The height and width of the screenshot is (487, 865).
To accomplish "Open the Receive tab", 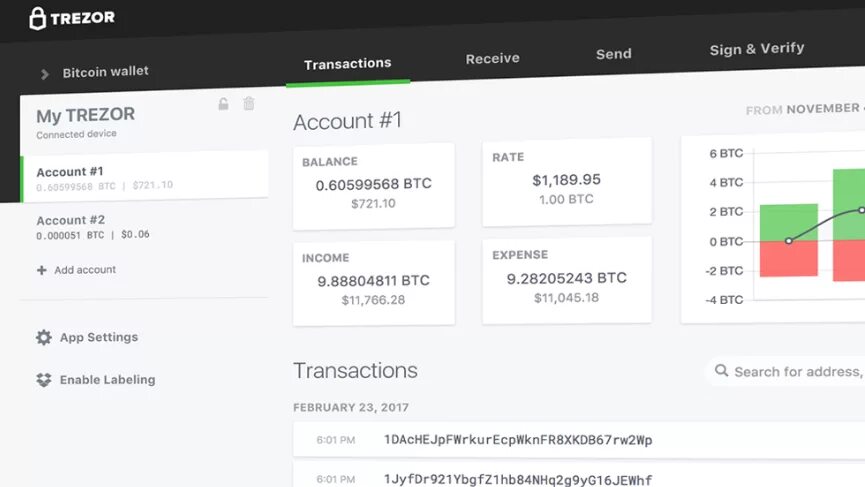I will 492,58.
